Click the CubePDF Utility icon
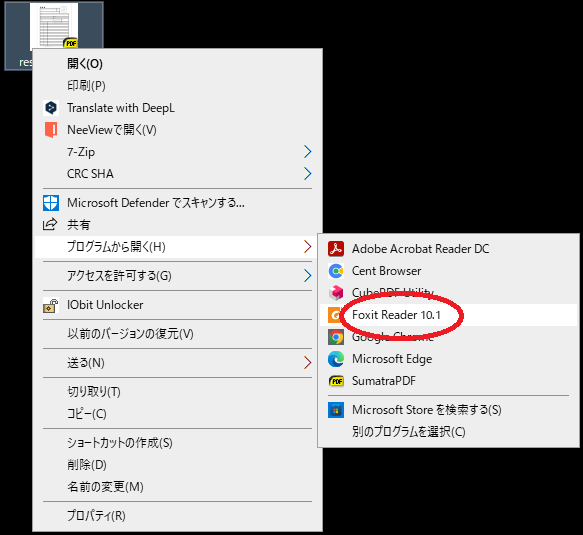 [x=336, y=293]
